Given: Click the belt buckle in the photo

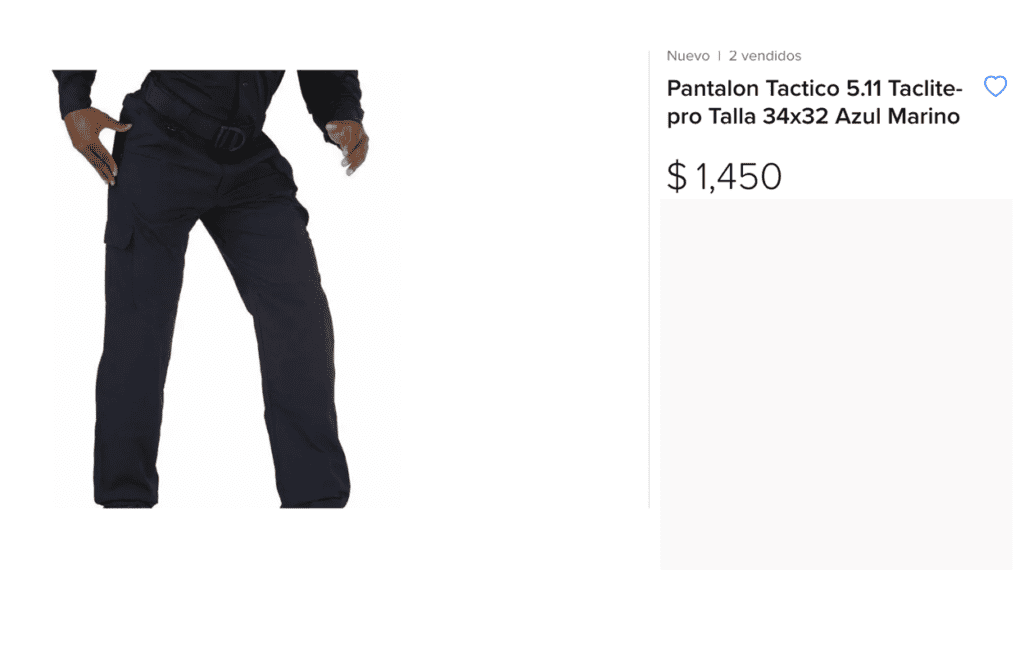Looking at the screenshot, I should [x=230, y=138].
